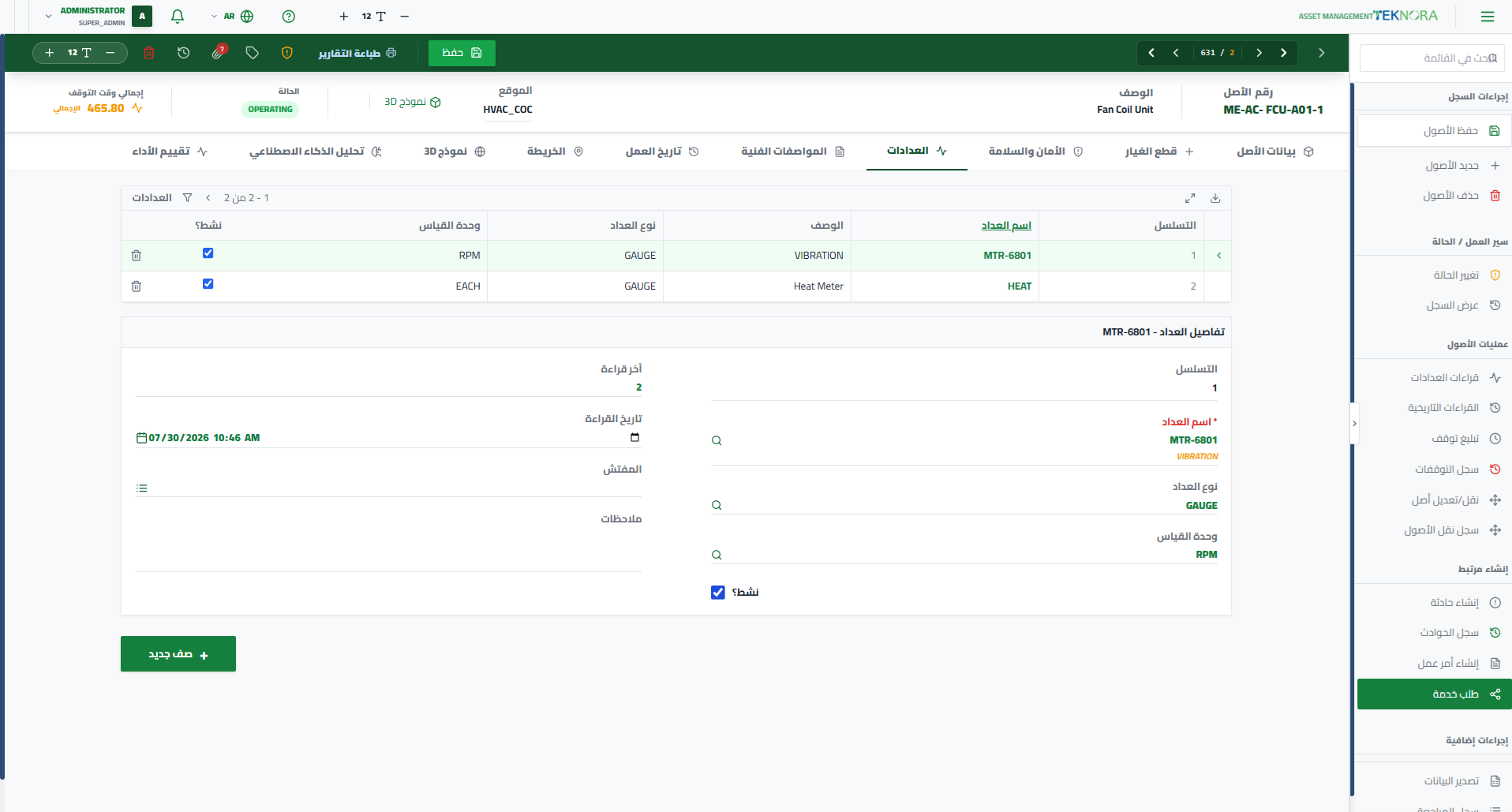Click the meters table pagination arrow

208,198
